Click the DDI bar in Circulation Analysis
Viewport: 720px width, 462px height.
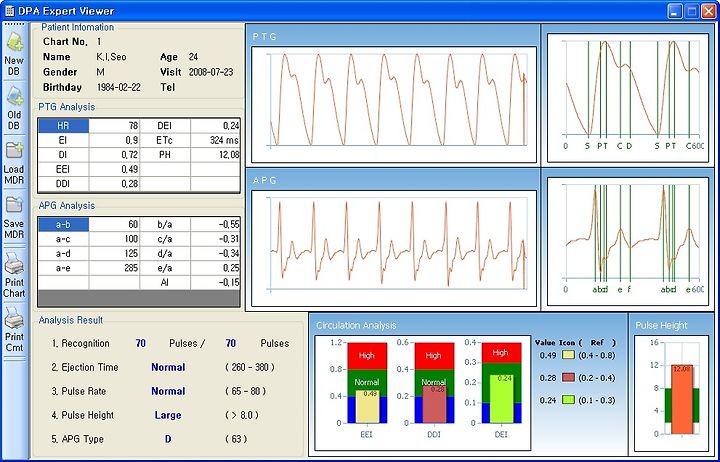434,404
